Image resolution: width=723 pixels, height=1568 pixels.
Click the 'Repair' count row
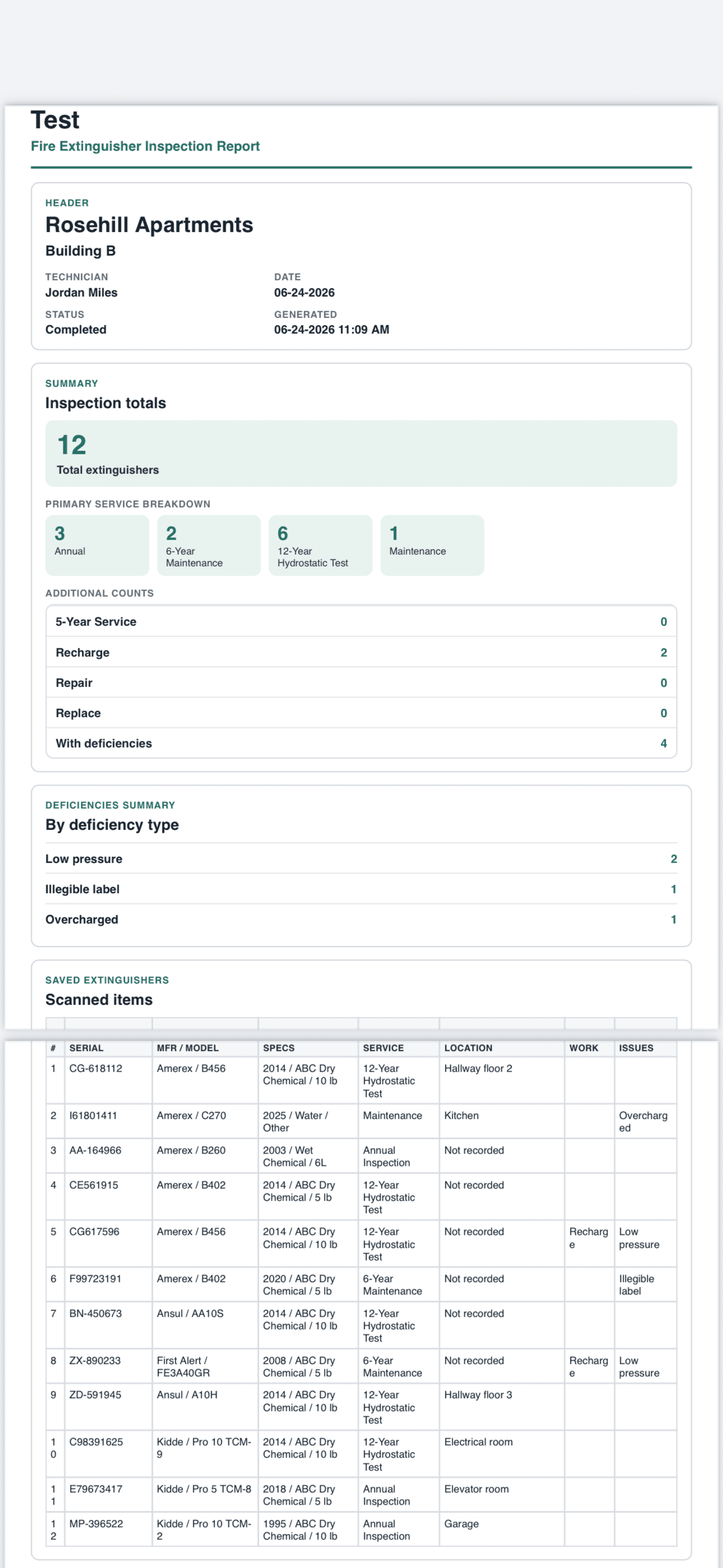(361, 683)
